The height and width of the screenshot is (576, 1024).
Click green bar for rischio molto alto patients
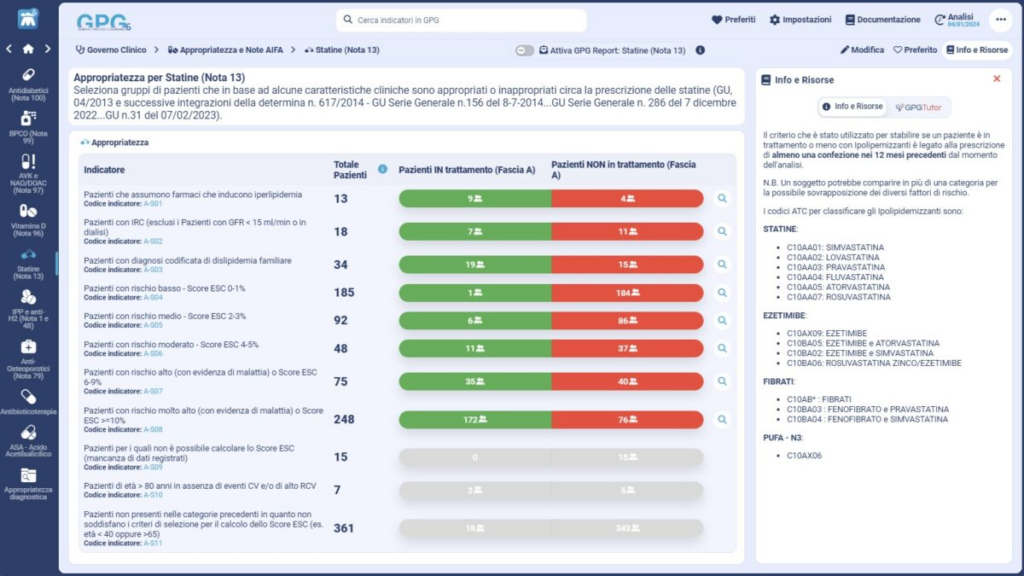point(474,419)
